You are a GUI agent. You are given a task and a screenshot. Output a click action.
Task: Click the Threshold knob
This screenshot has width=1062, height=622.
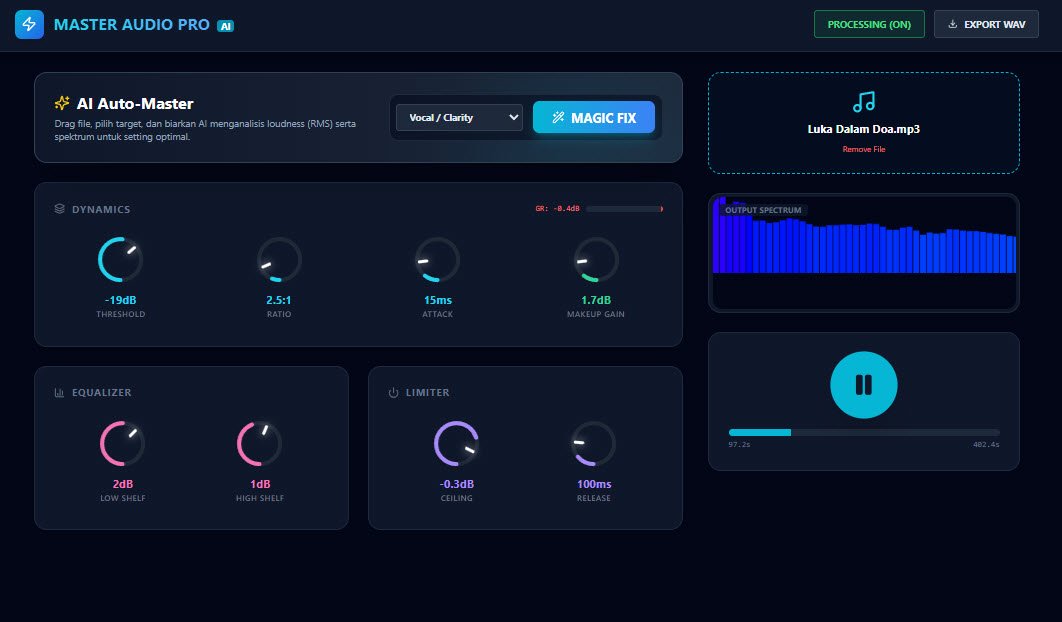[x=121, y=260]
